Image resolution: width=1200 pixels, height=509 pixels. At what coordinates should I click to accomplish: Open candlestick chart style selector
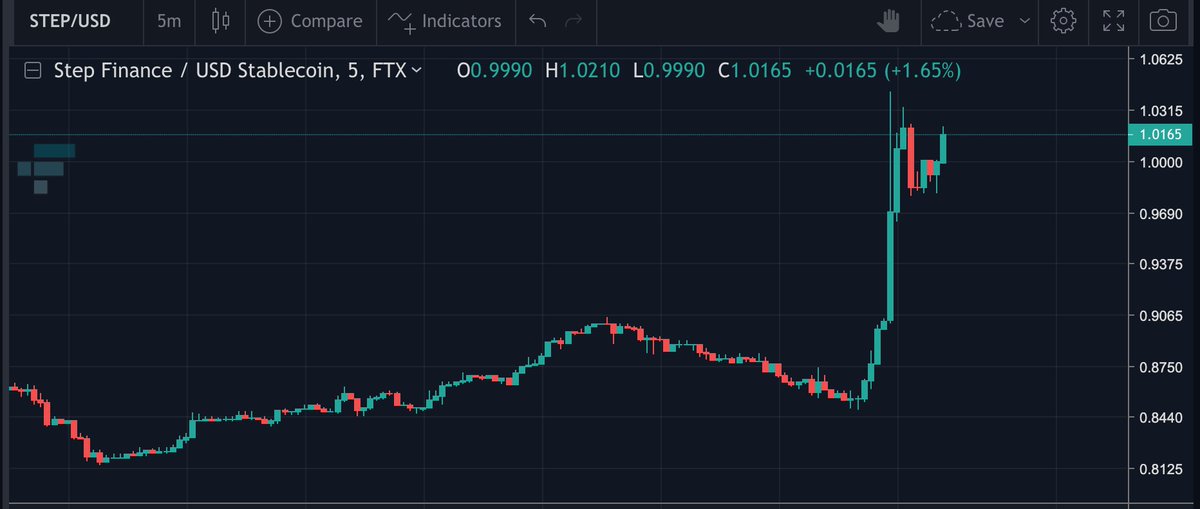click(x=221, y=20)
